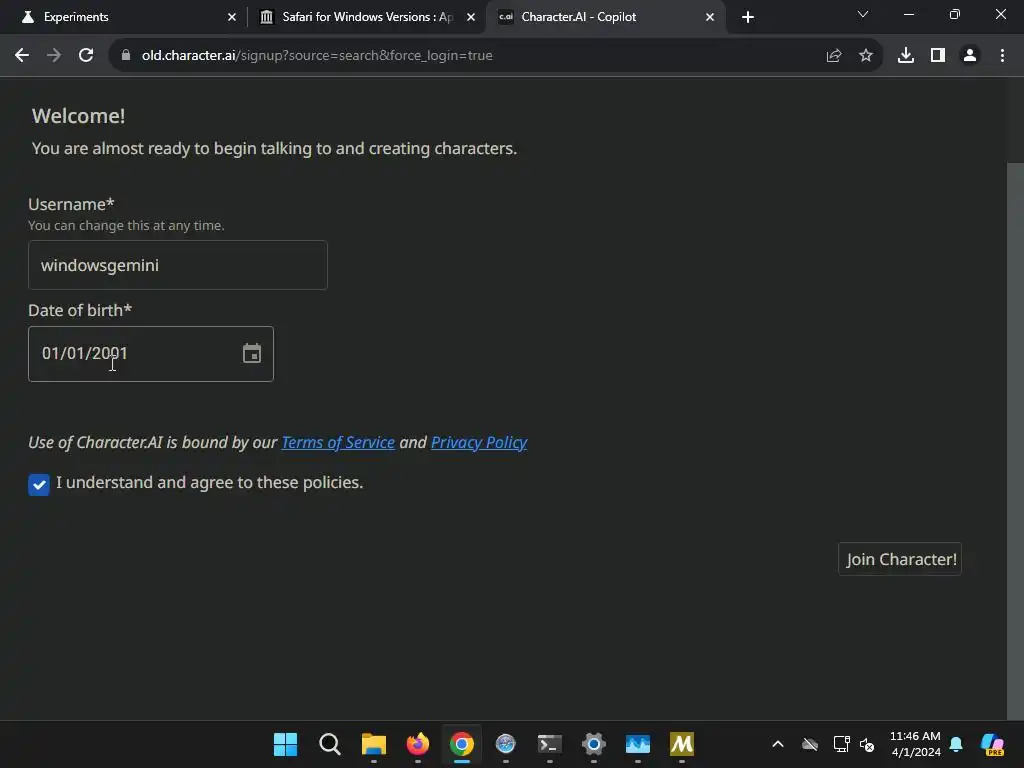The height and width of the screenshot is (768, 1024).
Task: Open the notifications bell
Action: coord(956,744)
